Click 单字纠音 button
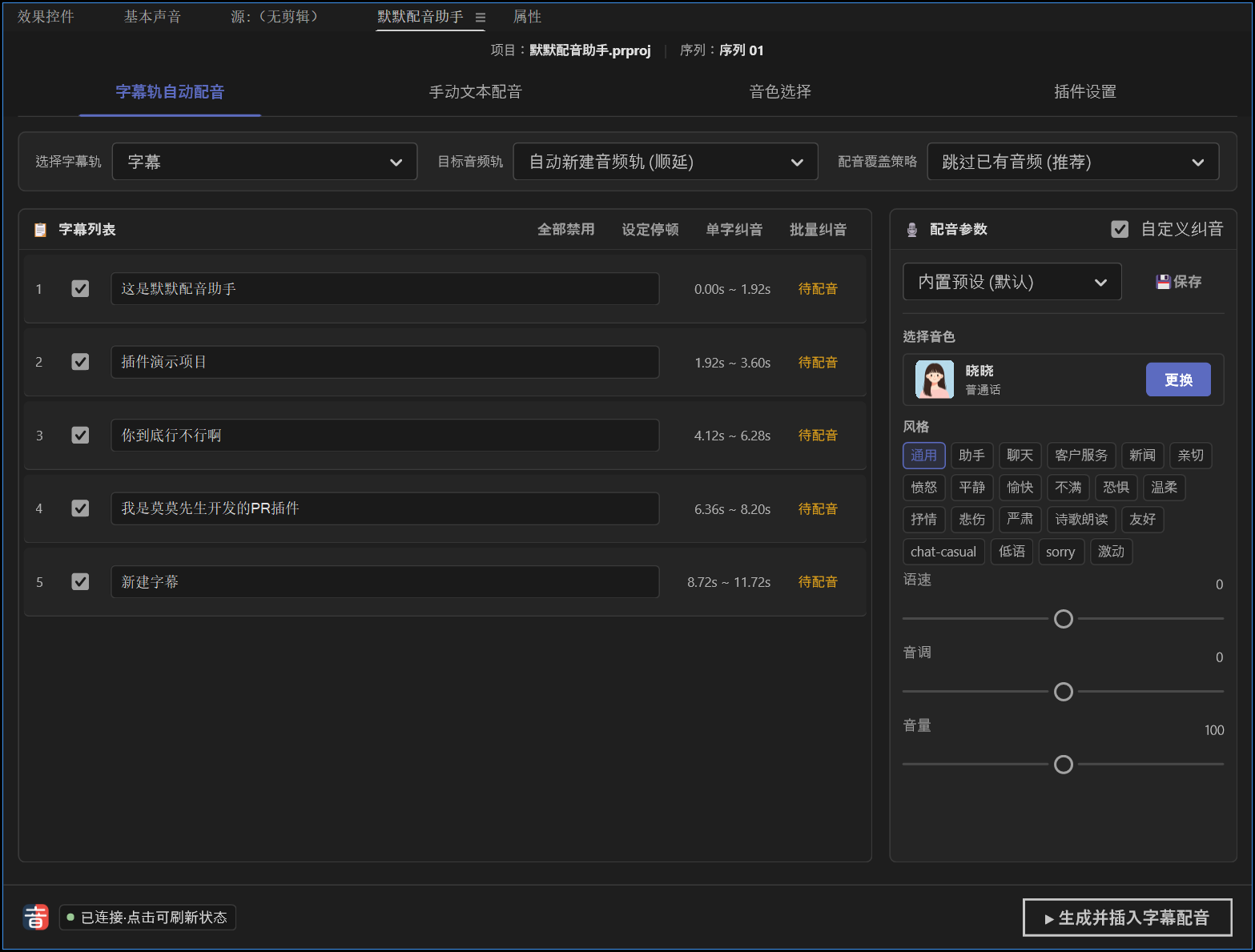The image size is (1255, 952). (734, 230)
